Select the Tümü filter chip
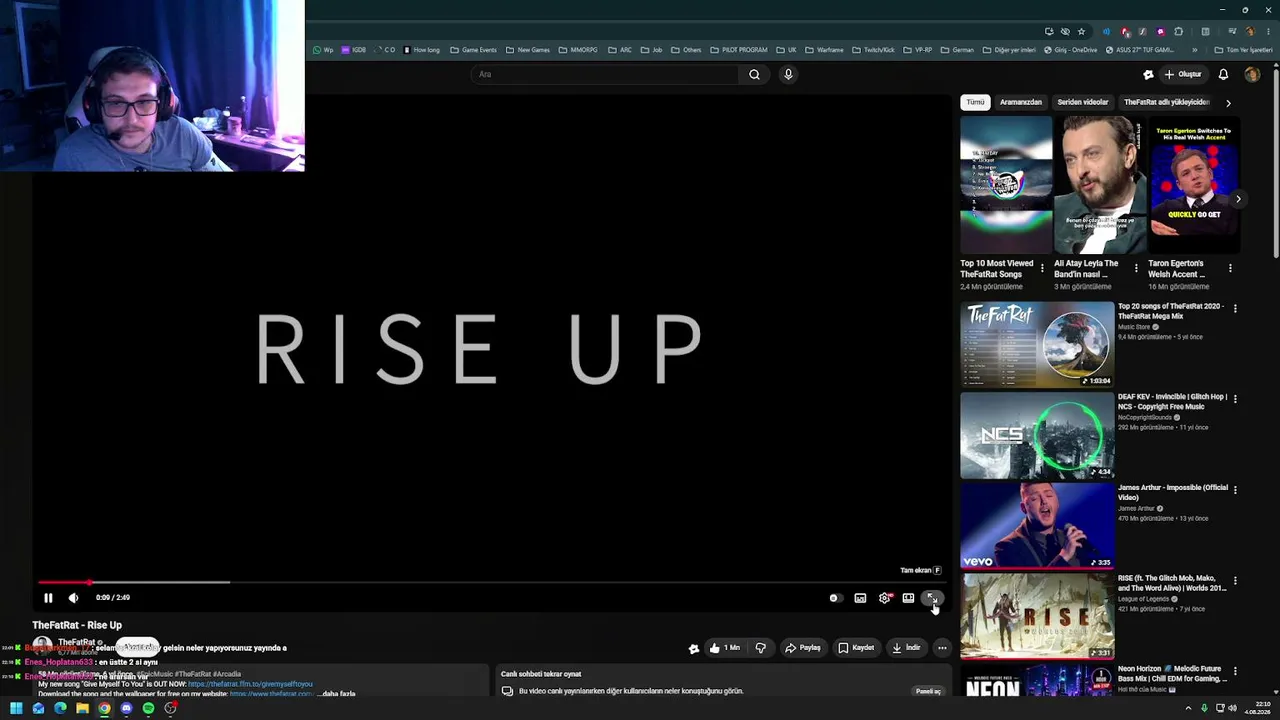1280x720 pixels. [x=975, y=102]
